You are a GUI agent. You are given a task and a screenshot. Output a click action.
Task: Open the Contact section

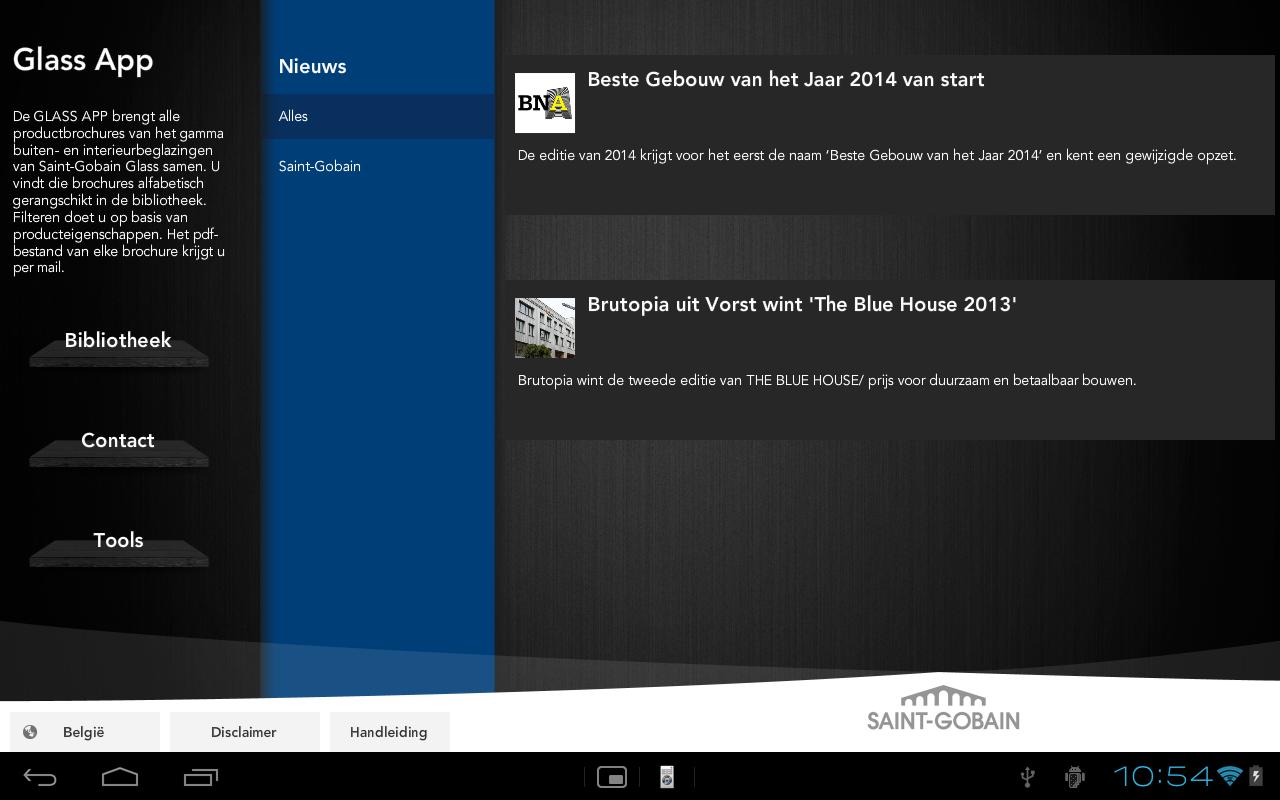pyautogui.click(x=118, y=440)
